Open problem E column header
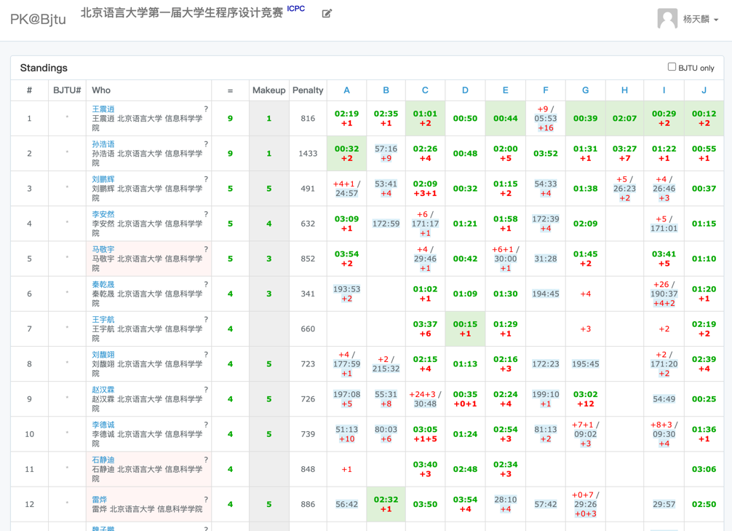Screen dimensions: 732x531 pyautogui.click(x=505, y=90)
